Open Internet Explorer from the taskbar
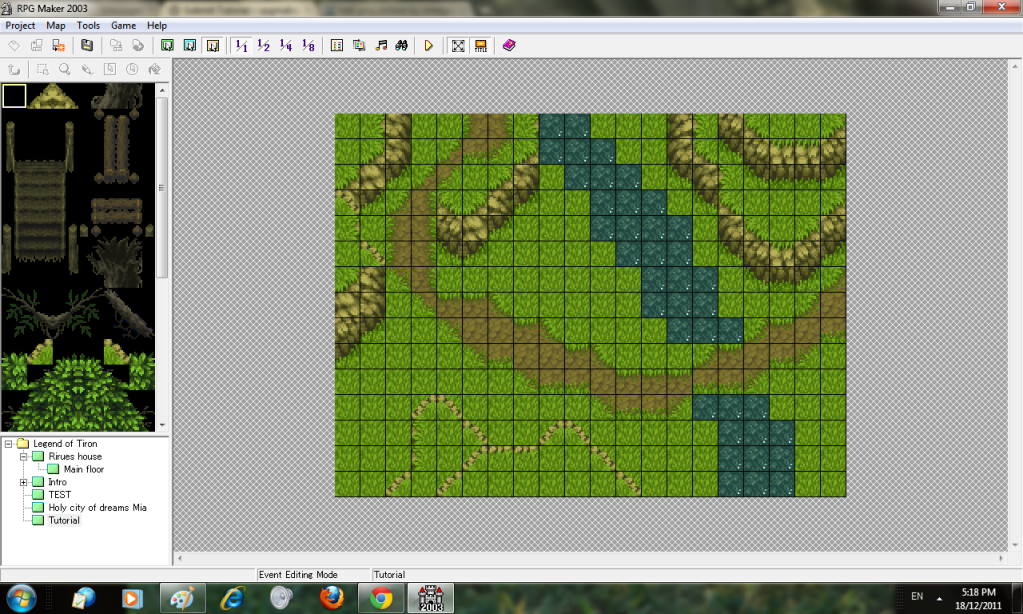The height and width of the screenshot is (614, 1023). tap(232, 598)
